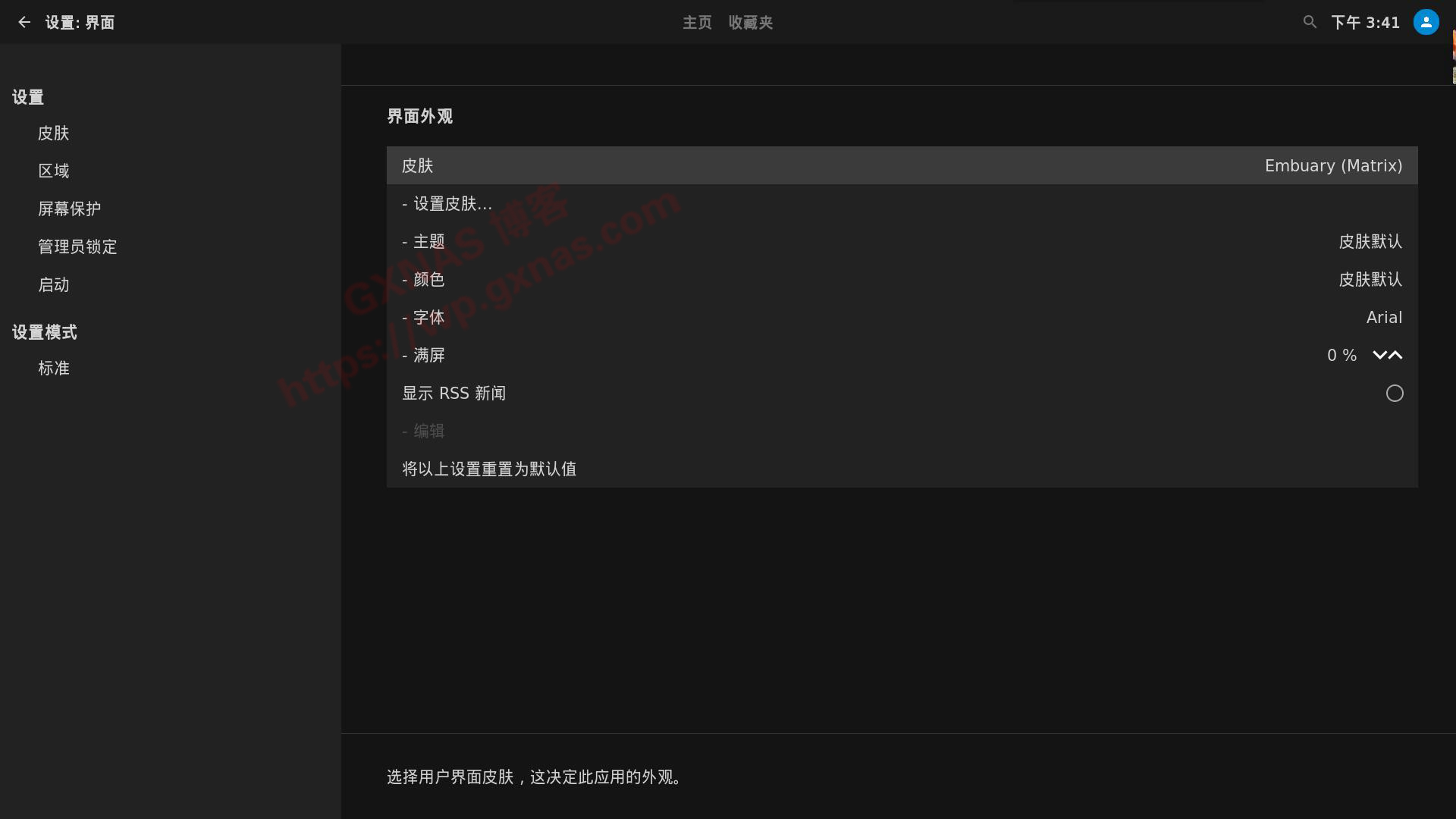
Task: Navigate to 主页 tab
Action: click(x=697, y=22)
